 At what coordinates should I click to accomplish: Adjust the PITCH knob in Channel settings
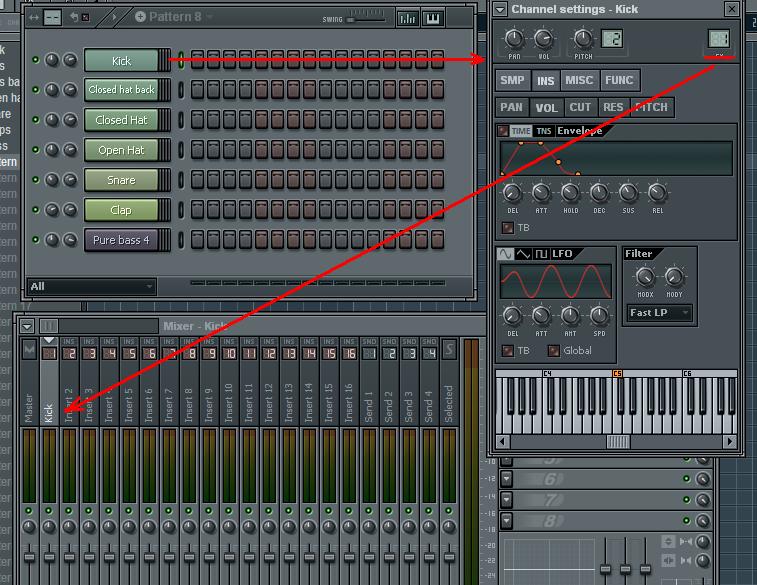(x=583, y=39)
